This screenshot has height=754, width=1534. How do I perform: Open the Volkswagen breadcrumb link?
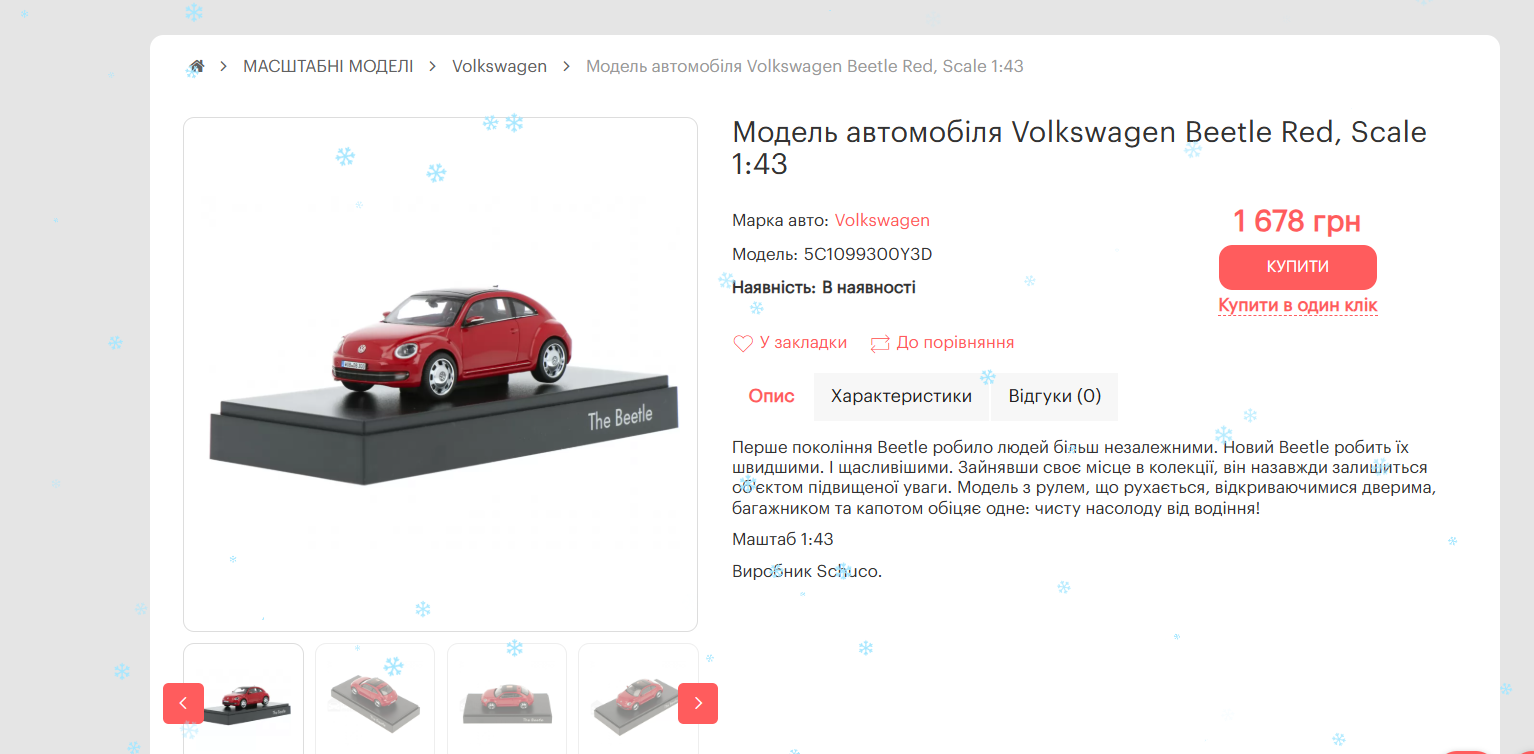tap(500, 66)
